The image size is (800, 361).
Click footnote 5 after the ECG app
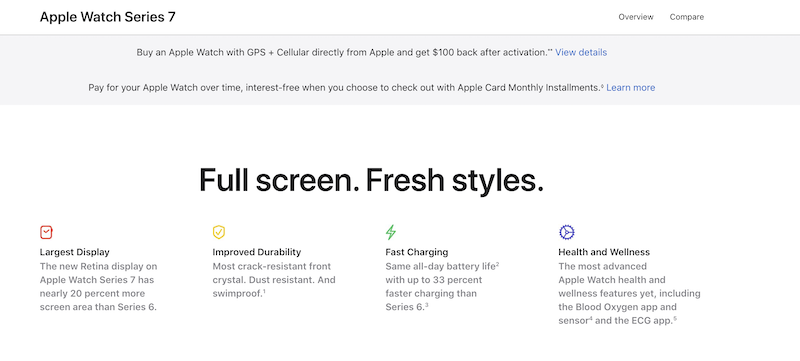point(675,319)
